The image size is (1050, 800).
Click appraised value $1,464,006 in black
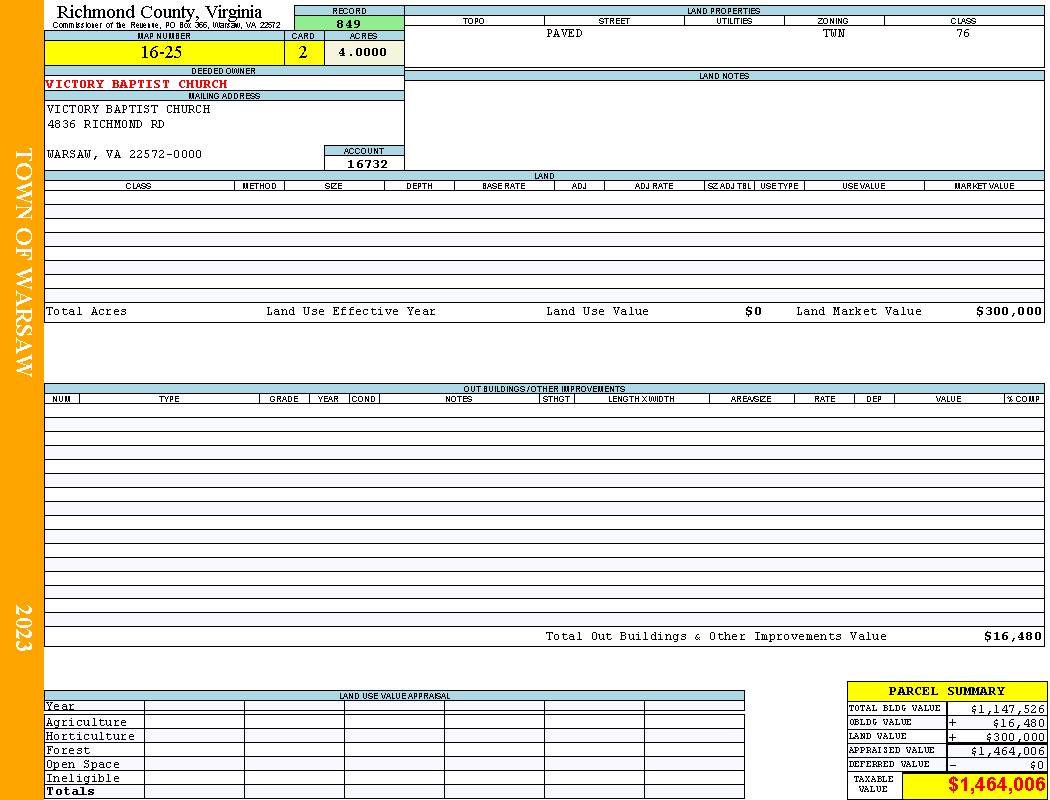pos(1007,751)
